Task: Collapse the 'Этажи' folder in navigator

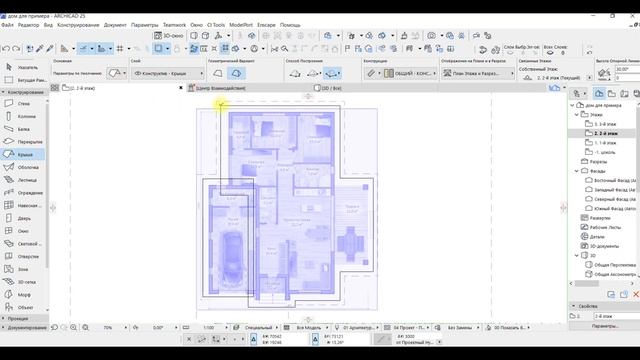Action: [577, 115]
